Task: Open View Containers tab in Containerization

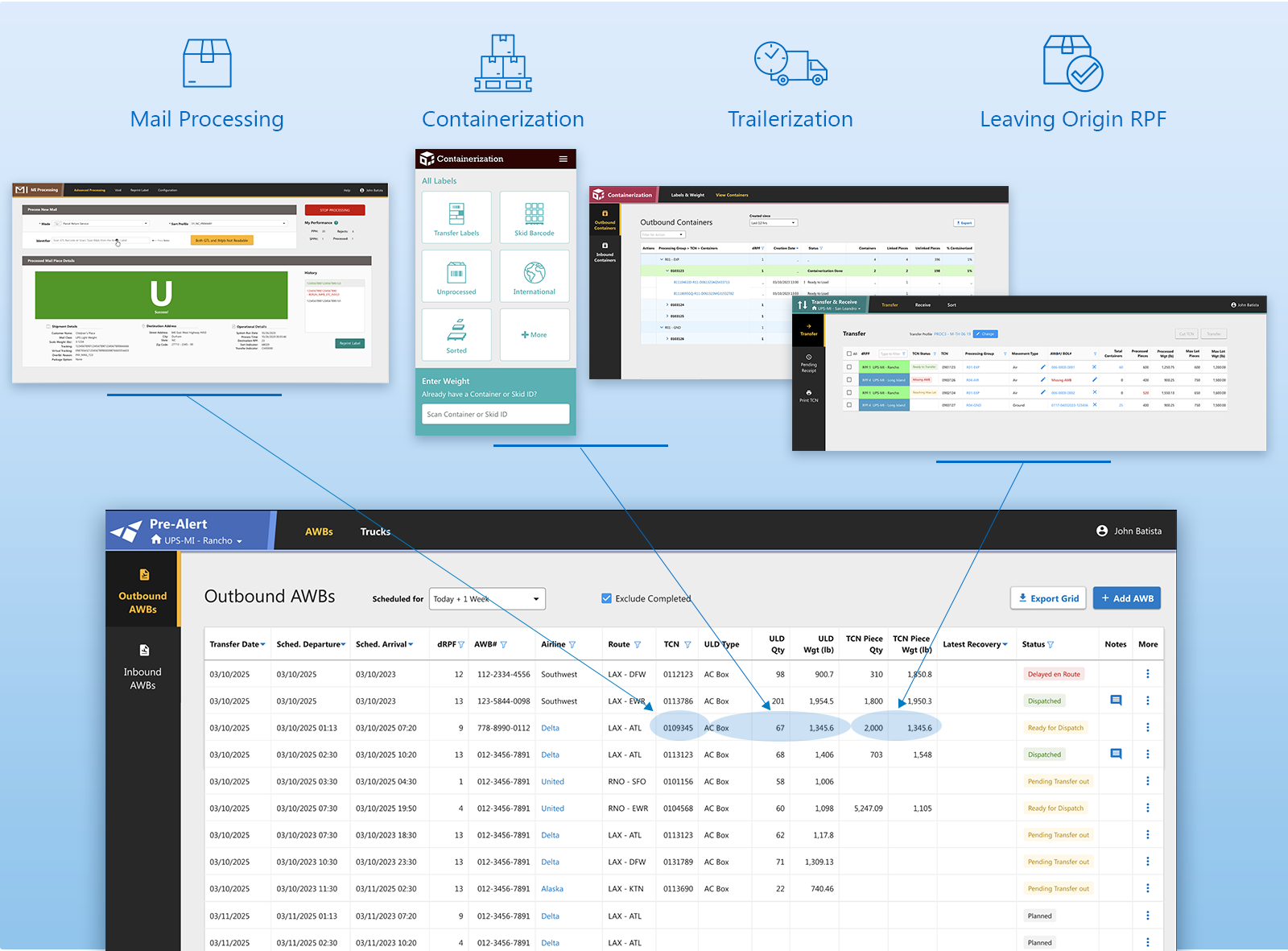Action: tap(732, 195)
